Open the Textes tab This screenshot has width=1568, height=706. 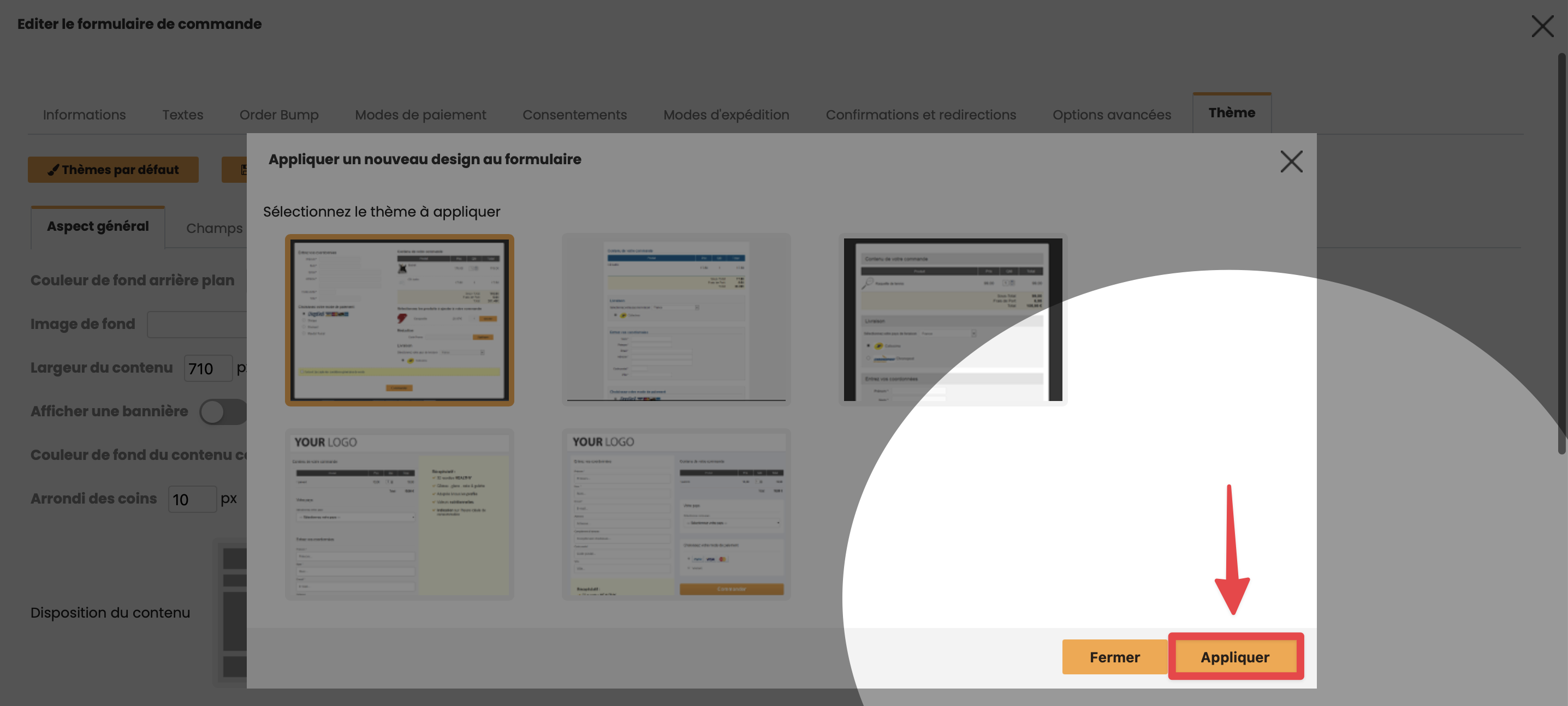[x=182, y=115]
